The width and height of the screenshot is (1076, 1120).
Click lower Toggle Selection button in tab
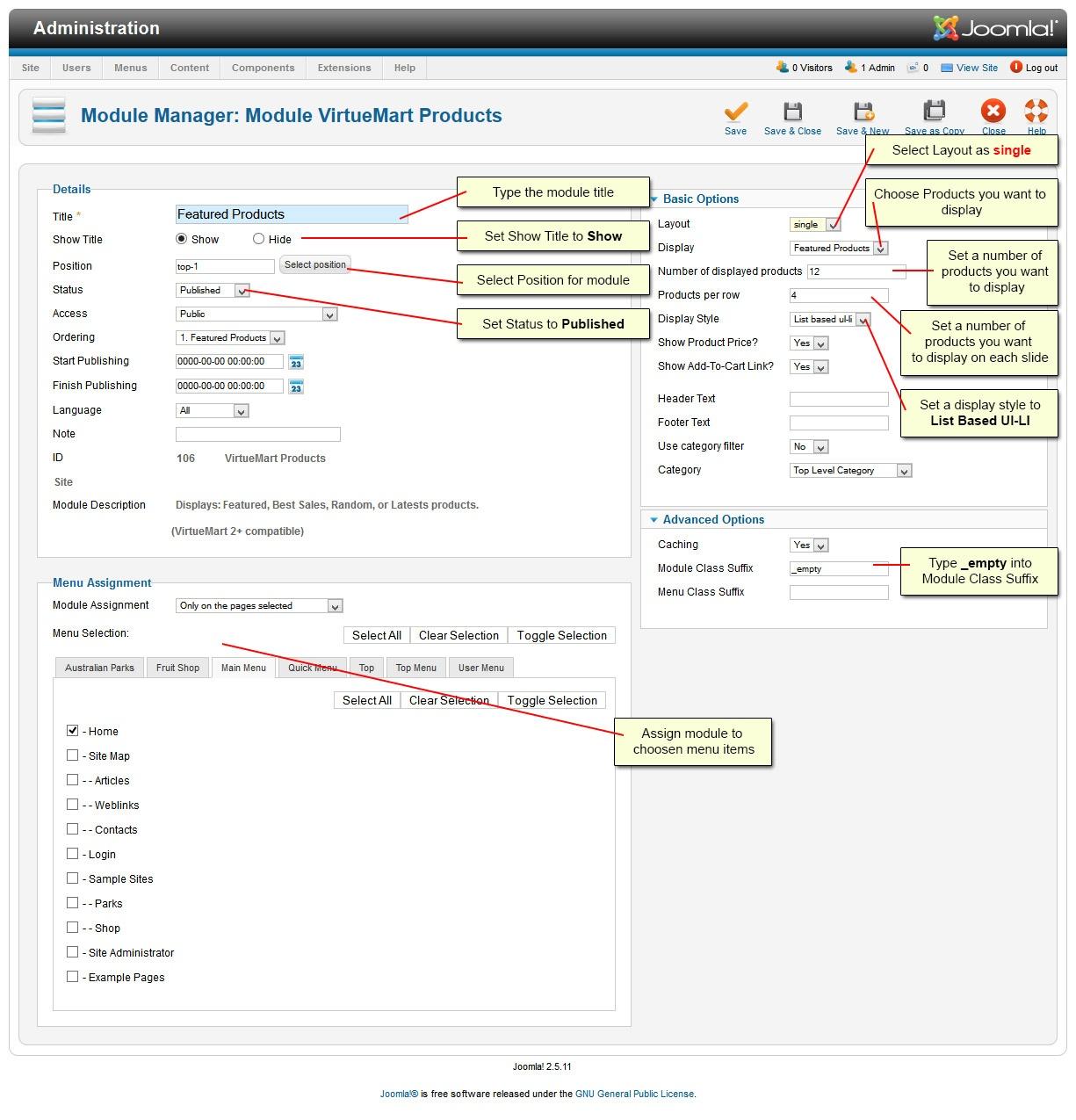[552, 700]
